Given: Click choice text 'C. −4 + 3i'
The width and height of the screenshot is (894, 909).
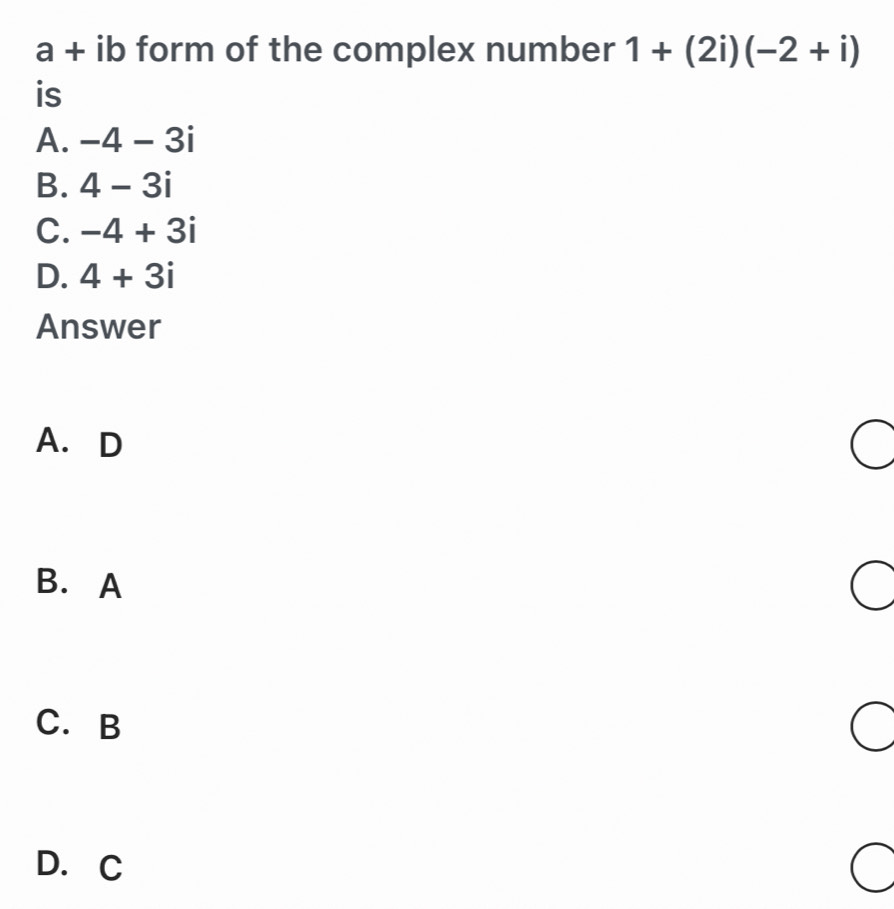Looking at the screenshot, I should click(x=115, y=232).
